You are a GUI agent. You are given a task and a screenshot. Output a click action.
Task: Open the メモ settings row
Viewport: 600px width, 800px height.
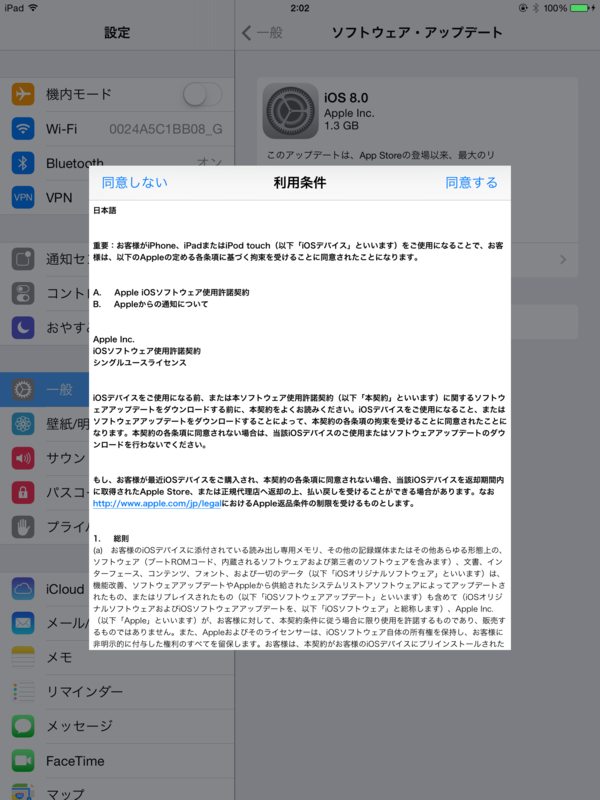click(117, 657)
